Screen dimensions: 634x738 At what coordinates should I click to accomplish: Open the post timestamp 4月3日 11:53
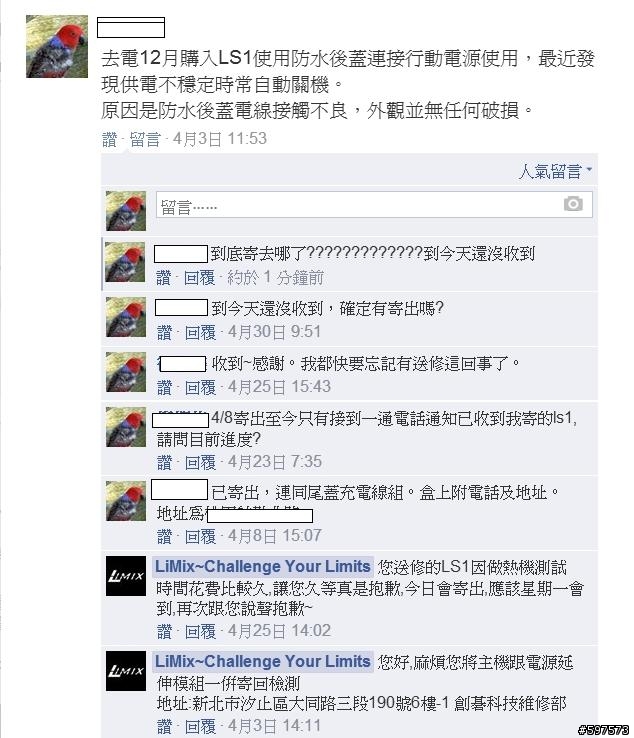point(220,139)
